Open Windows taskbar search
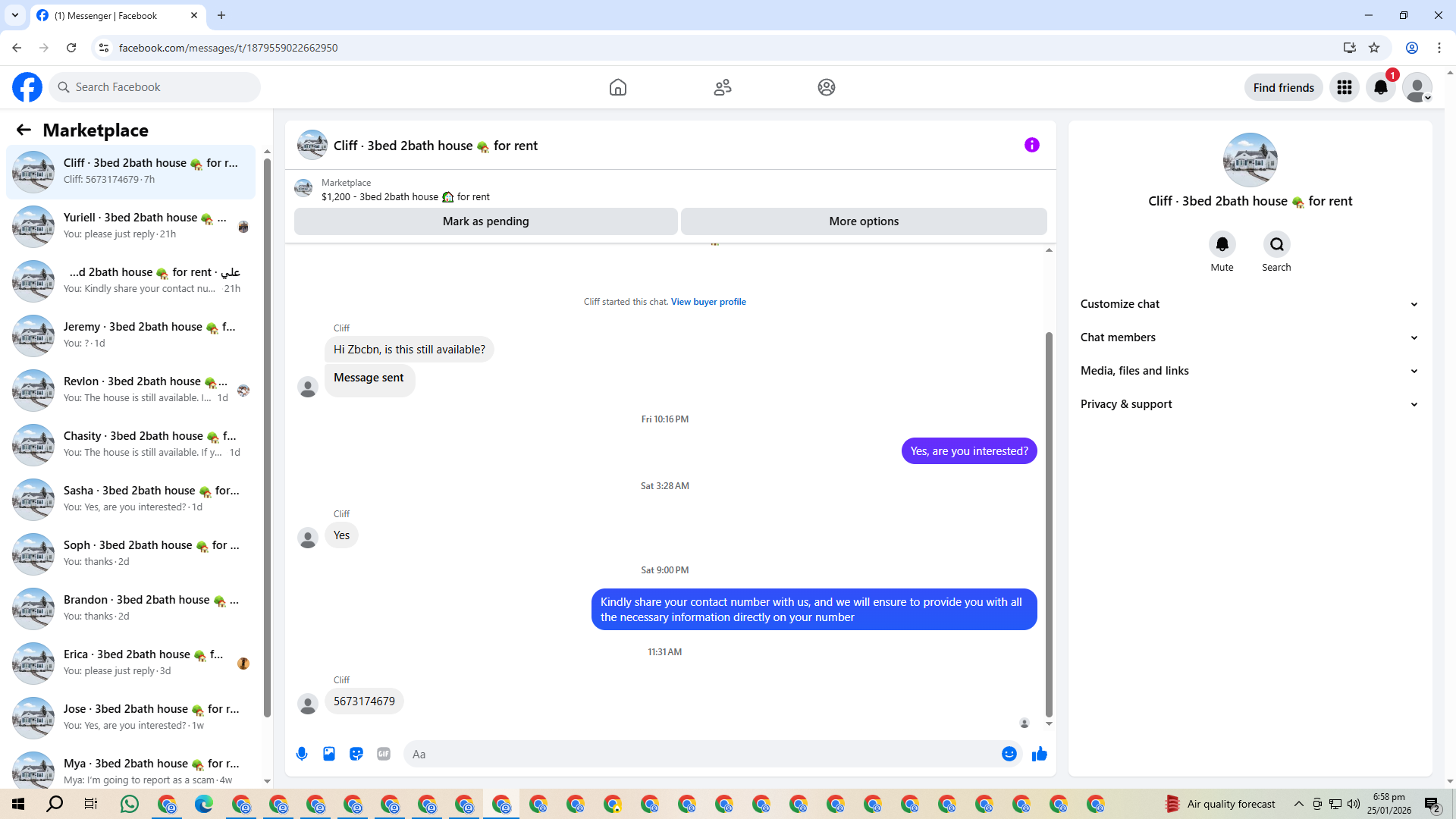 tap(55, 804)
